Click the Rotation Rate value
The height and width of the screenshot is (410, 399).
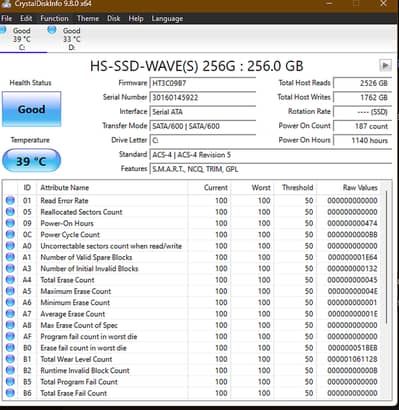pos(362,112)
